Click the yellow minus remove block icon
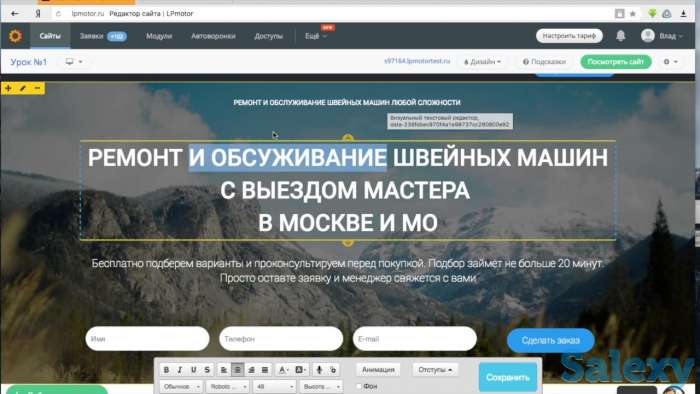 pos(38,88)
